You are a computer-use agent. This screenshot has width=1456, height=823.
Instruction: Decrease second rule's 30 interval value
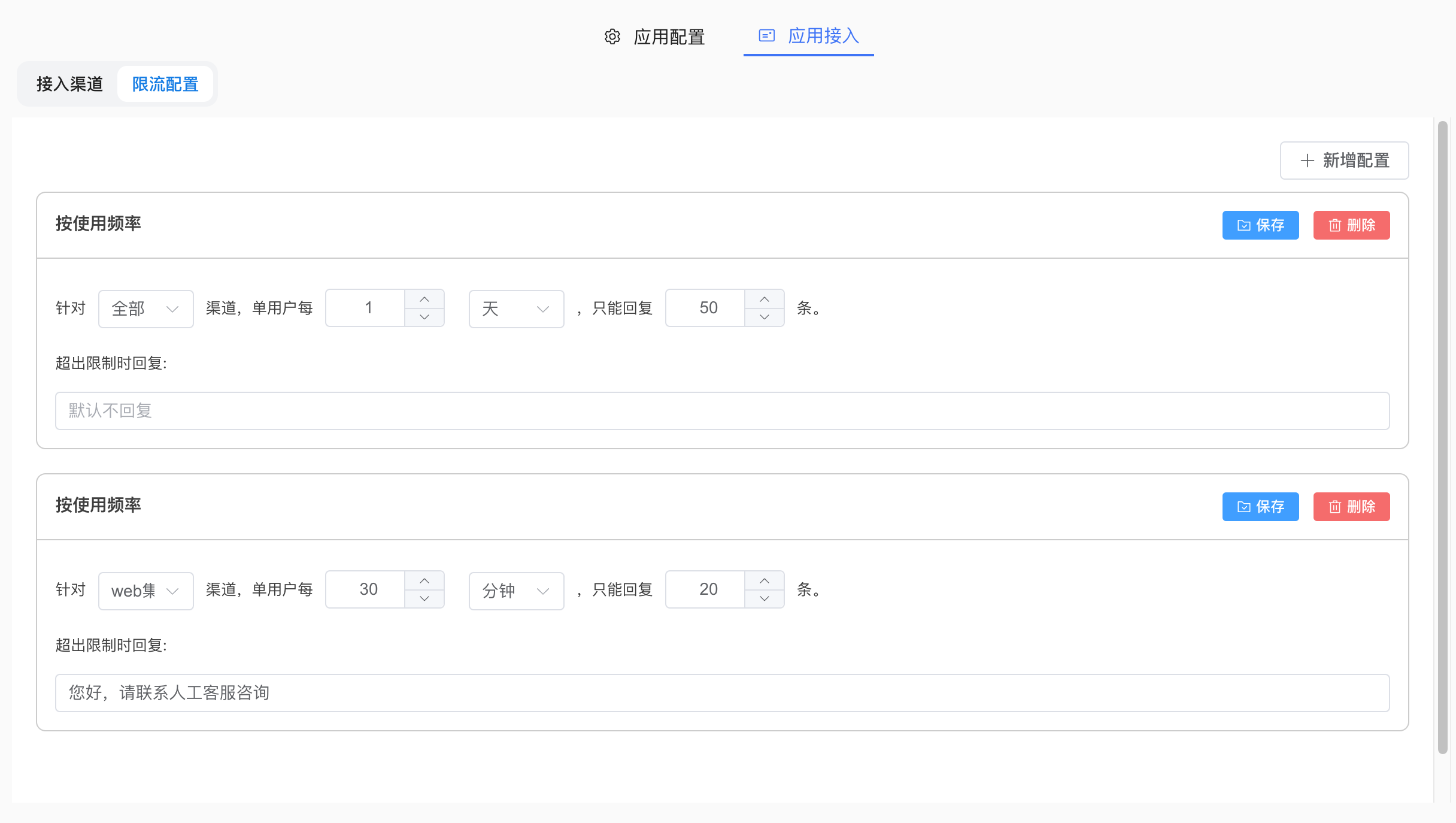pos(424,598)
